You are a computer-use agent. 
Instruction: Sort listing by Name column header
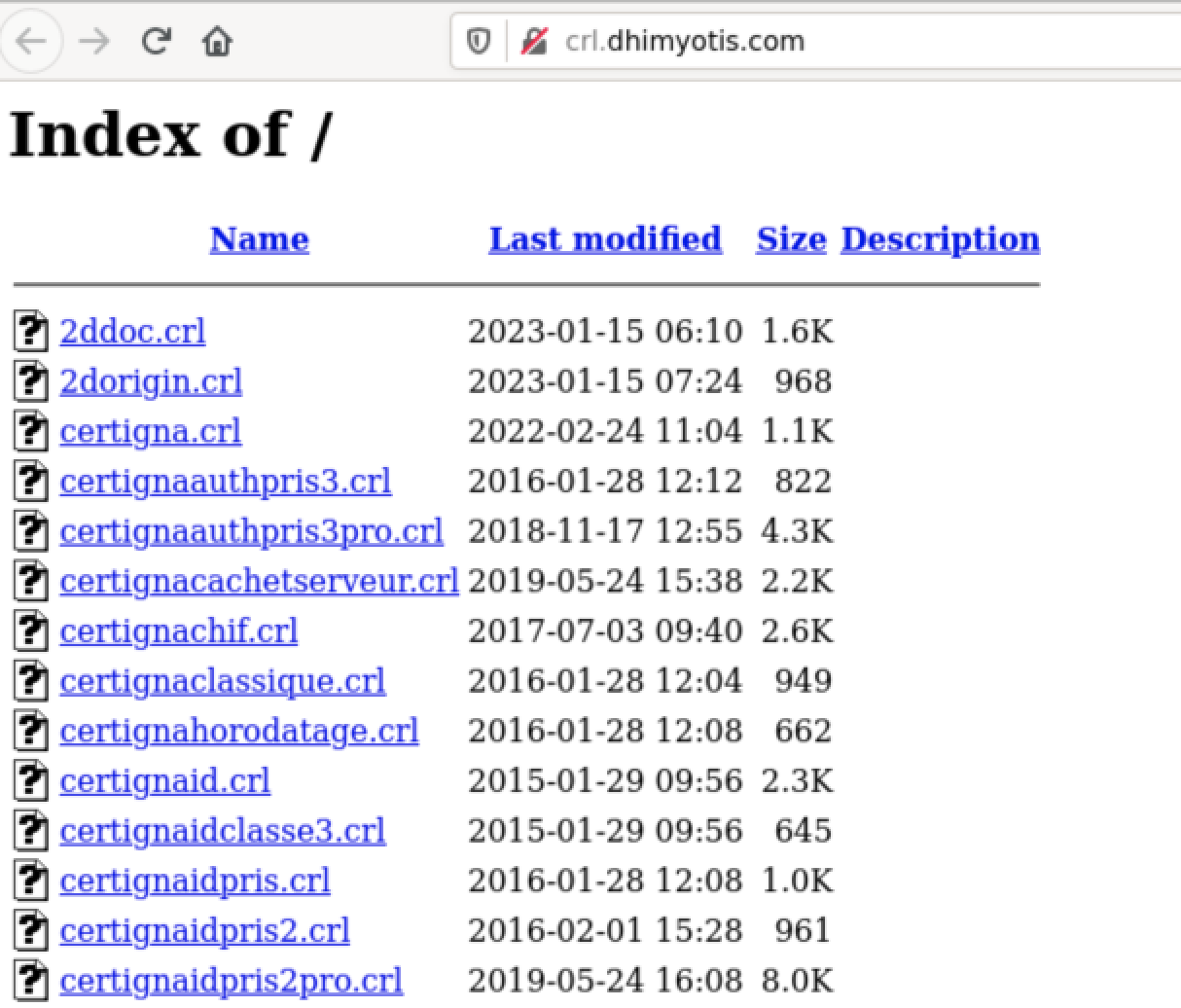coord(259,239)
